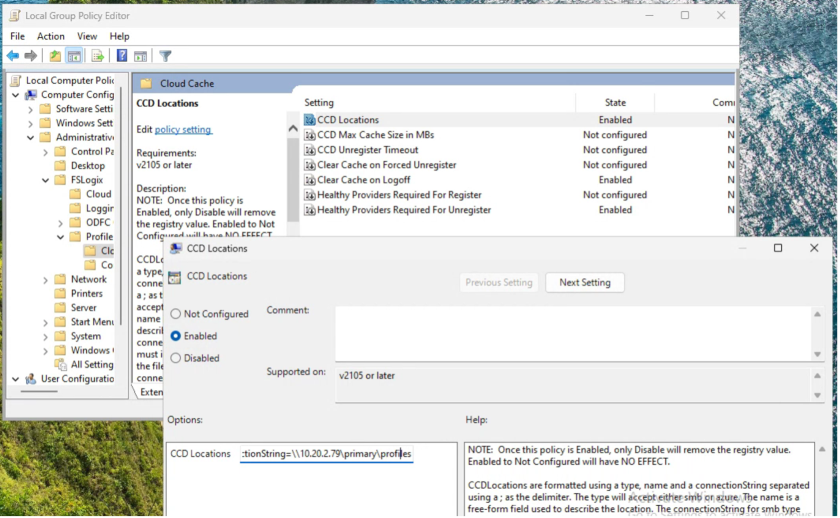Expand the ODFC tree node

[x=61, y=223]
